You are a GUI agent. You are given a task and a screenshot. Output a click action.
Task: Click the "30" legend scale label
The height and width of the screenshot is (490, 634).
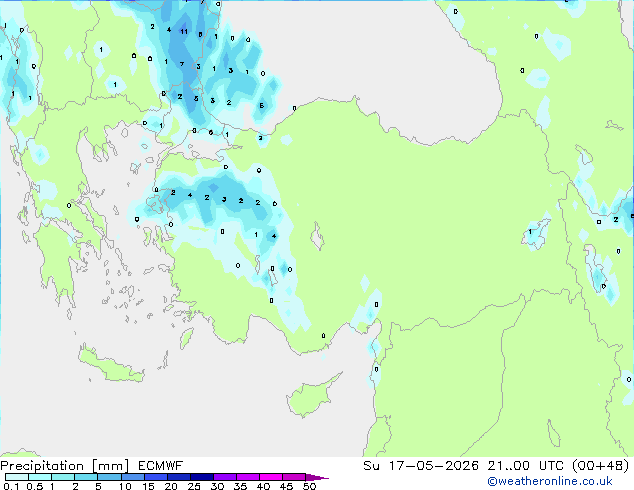217,486
